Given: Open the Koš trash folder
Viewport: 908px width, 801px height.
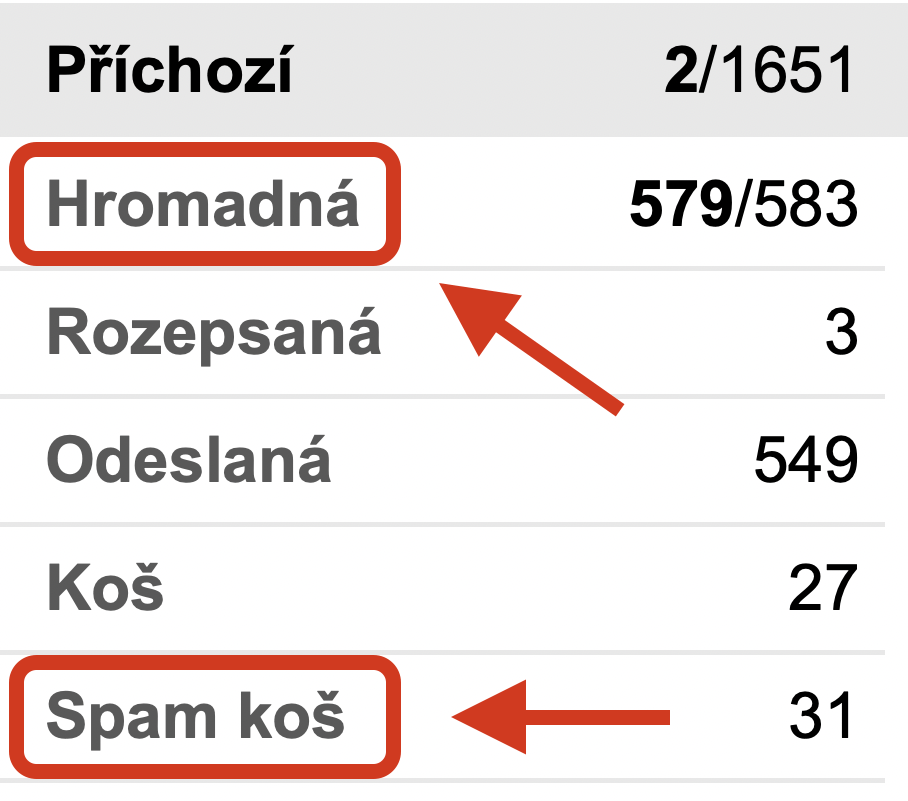Looking at the screenshot, I should [x=105, y=588].
